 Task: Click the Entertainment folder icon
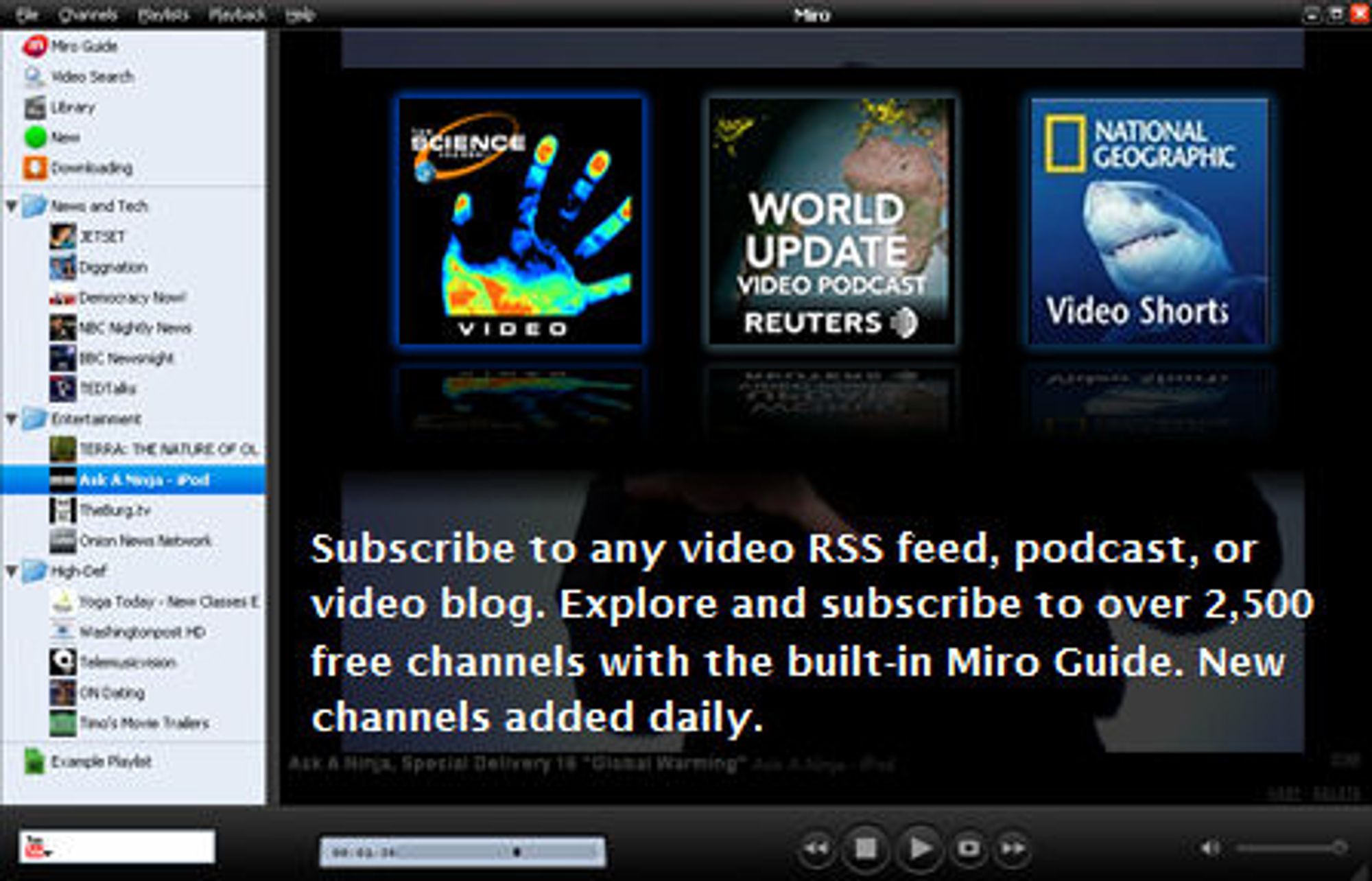(34, 419)
